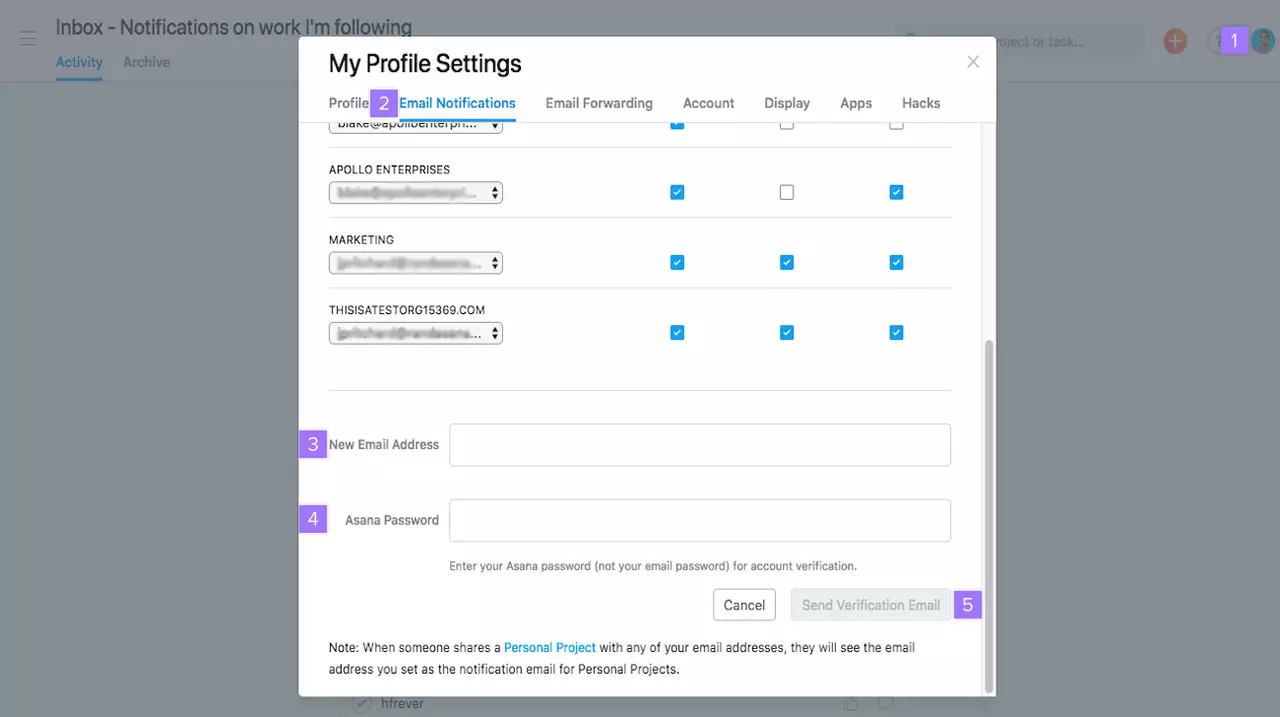The width and height of the screenshot is (1280, 717).
Task: Toggle middle checkbox for THISISATESTORG15369.COM
Action: pos(787,332)
